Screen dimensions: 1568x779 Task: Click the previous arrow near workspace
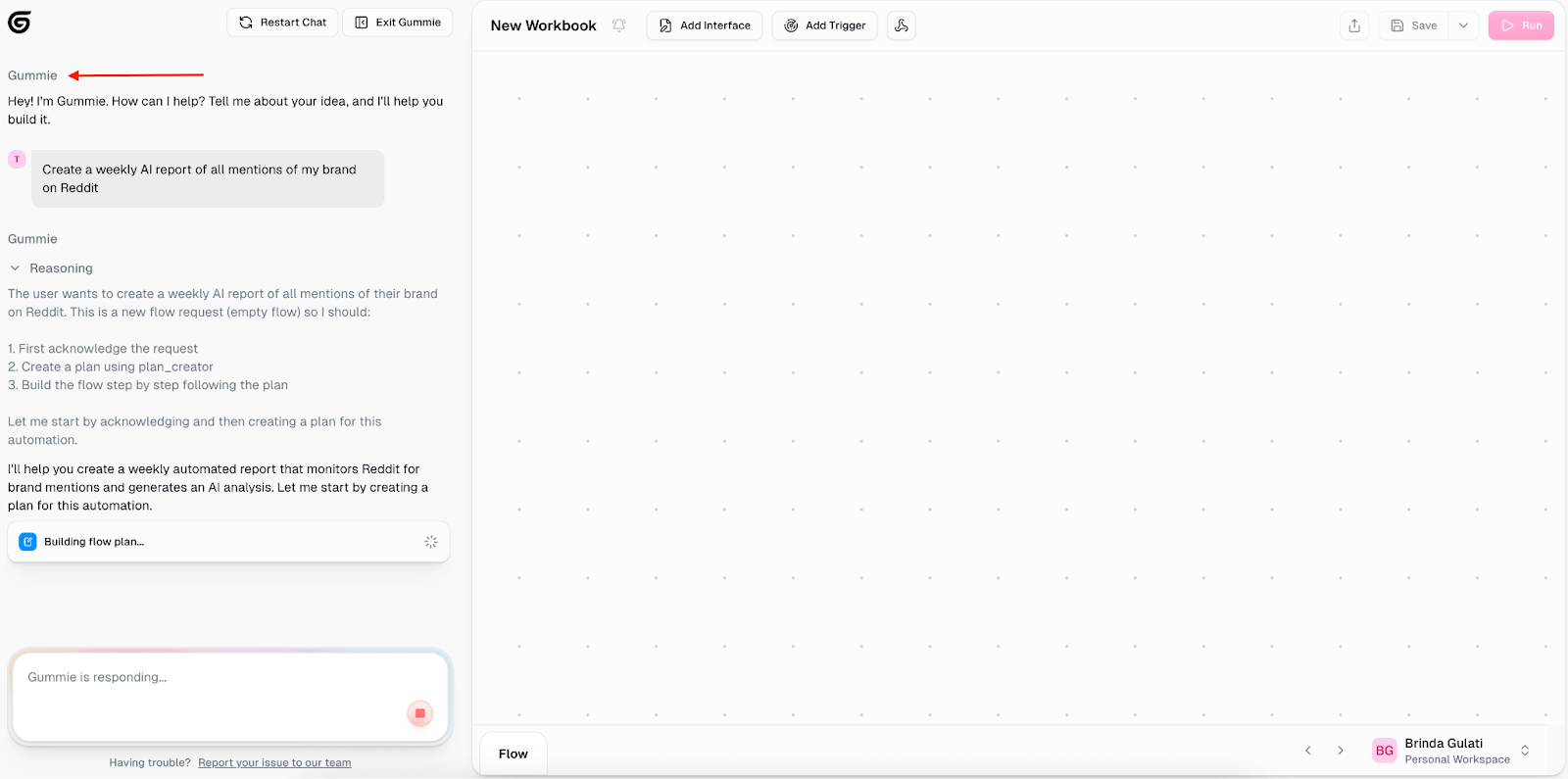[1307, 751]
